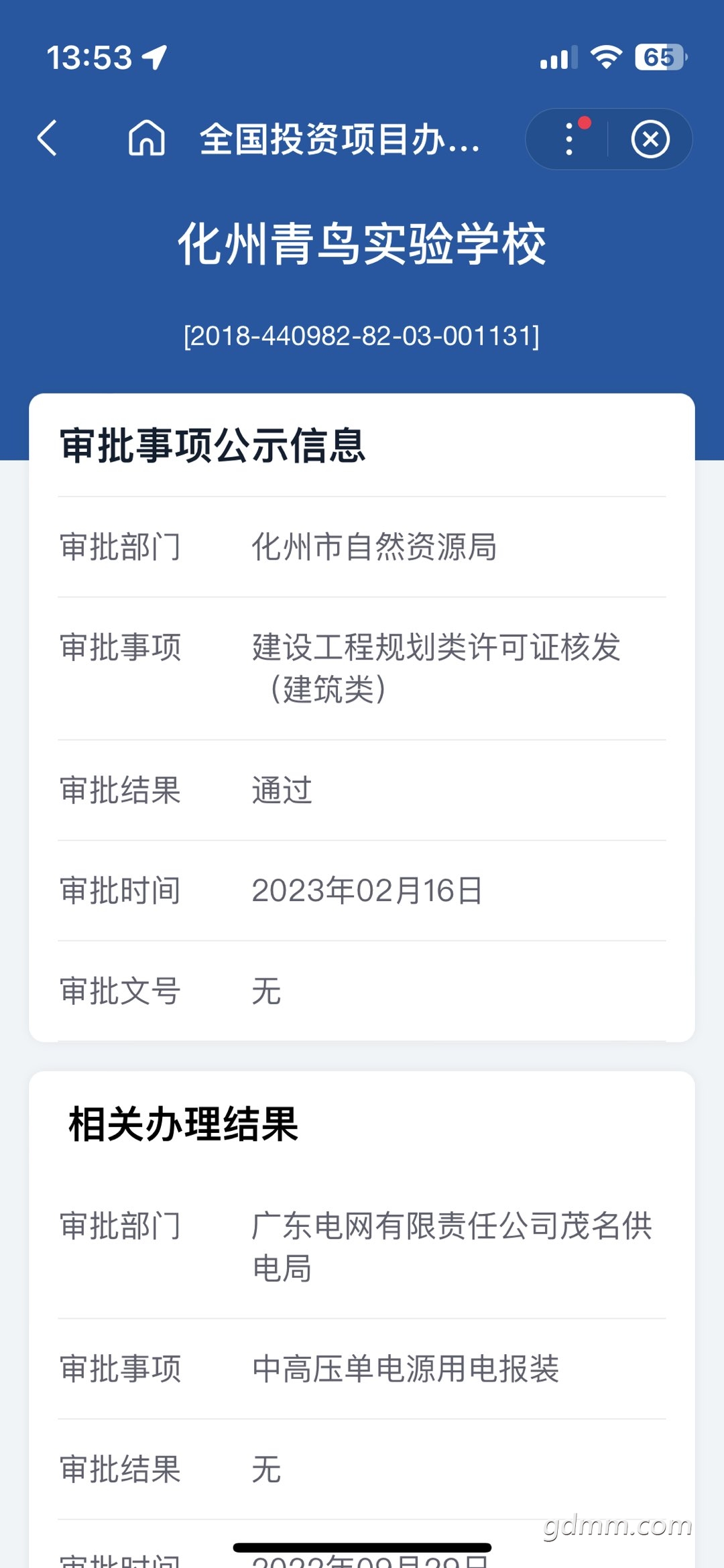This screenshot has width=724, height=1568.
Task: Tap approval result 通过
Action: (x=282, y=790)
